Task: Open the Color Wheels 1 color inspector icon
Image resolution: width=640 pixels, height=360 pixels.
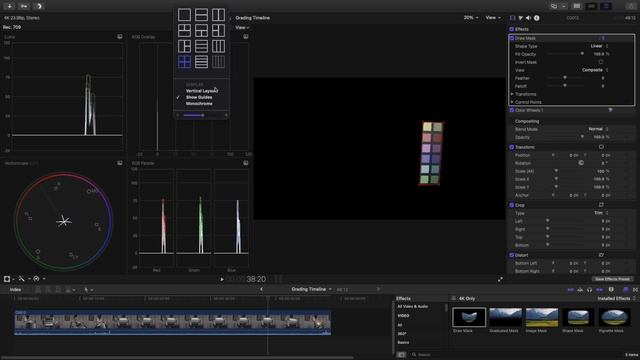Action: click(611, 110)
